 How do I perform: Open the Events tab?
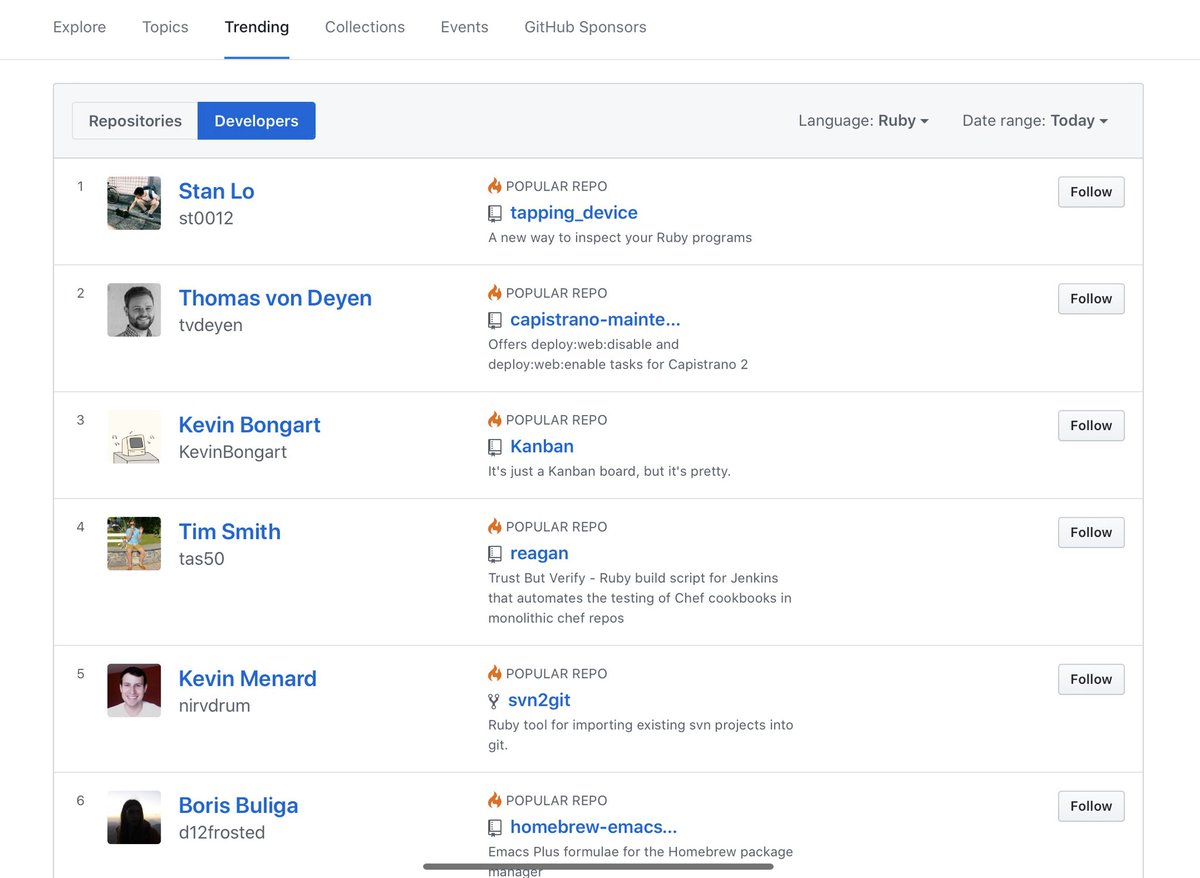click(464, 27)
